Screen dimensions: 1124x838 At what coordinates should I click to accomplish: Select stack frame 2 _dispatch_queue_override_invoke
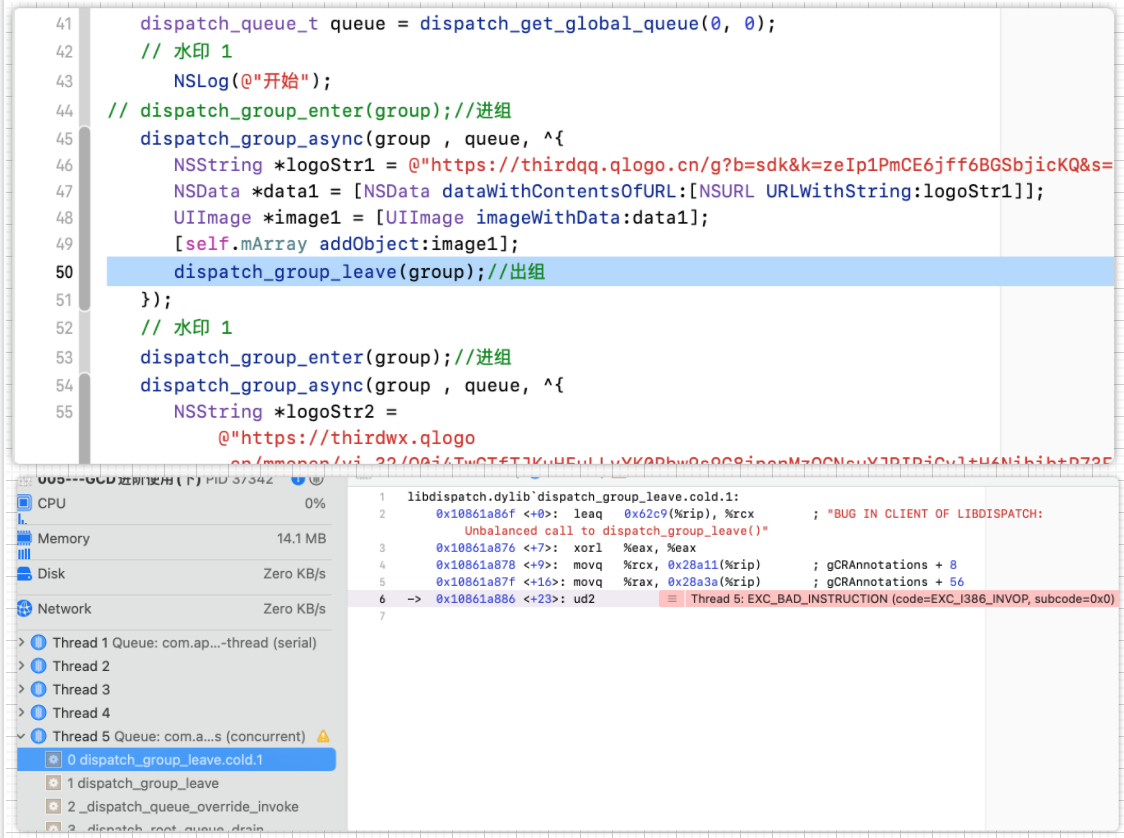point(176,806)
